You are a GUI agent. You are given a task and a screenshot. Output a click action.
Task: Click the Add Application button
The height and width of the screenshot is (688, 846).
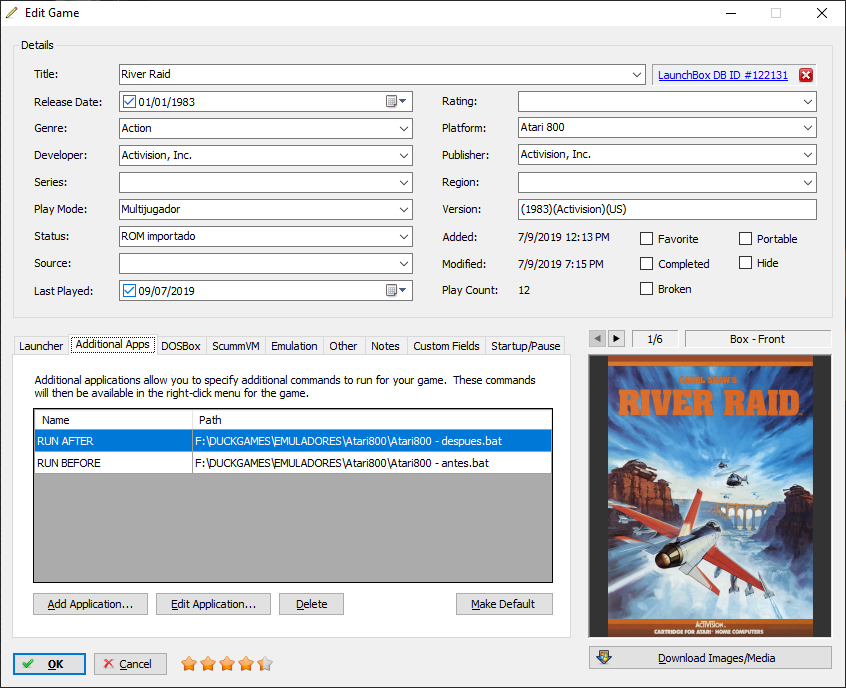(90, 604)
